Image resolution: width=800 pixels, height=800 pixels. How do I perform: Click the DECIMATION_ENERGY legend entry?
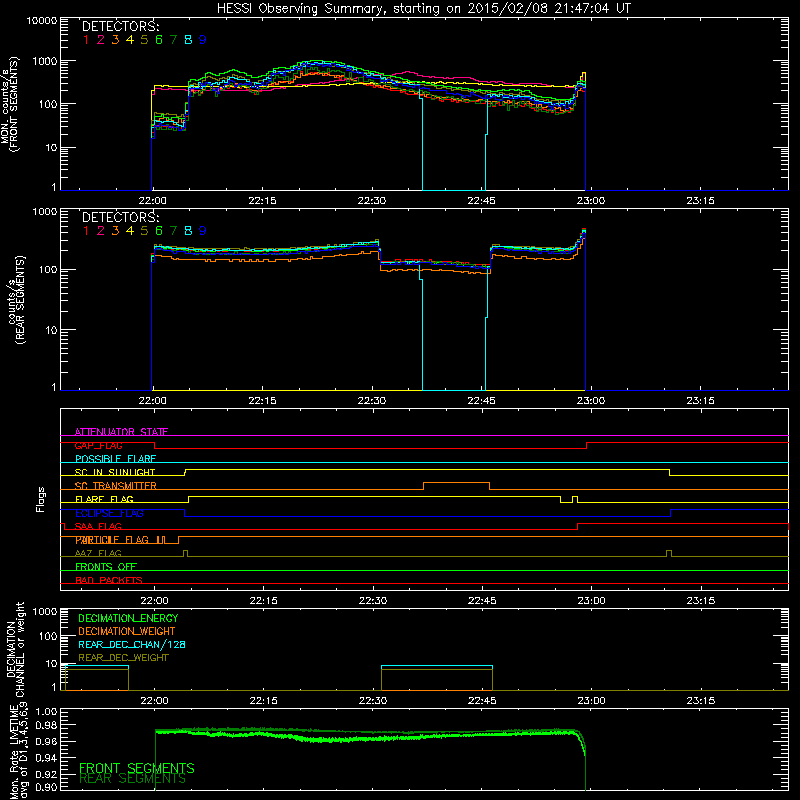click(128, 618)
